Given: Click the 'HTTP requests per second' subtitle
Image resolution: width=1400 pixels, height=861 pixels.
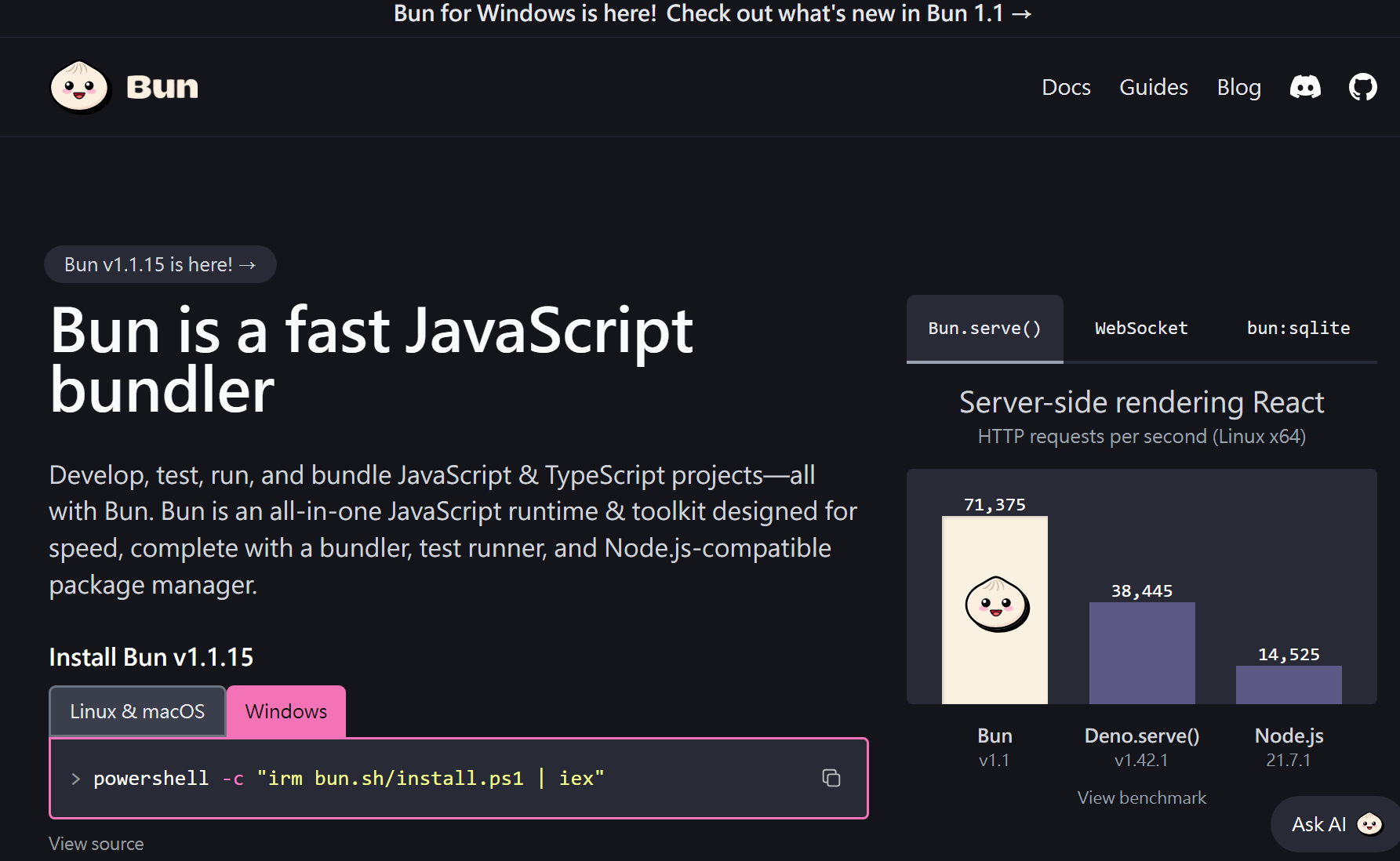Looking at the screenshot, I should coord(1142,437).
